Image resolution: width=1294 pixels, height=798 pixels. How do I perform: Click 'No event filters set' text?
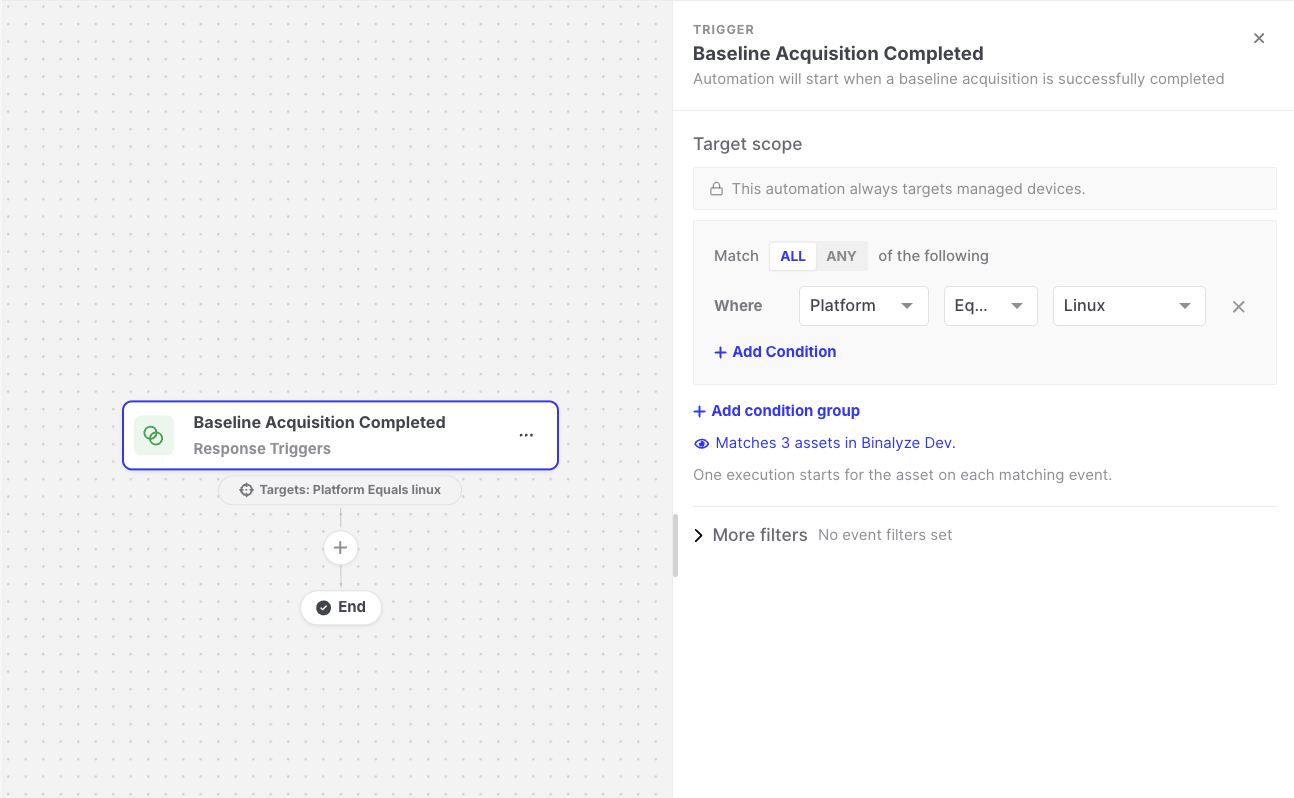click(885, 535)
